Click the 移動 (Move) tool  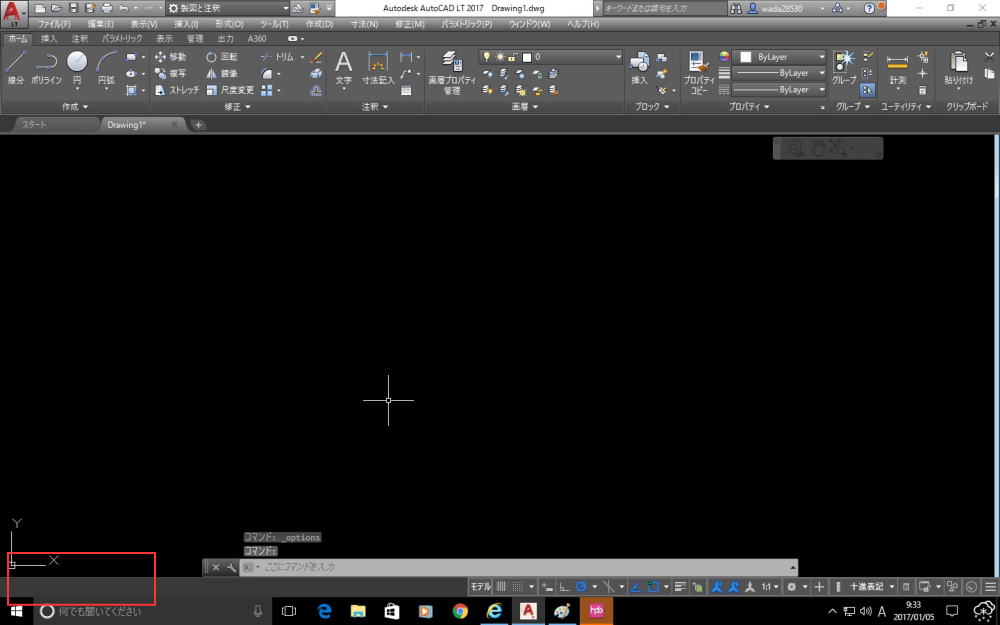tap(170, 57)
